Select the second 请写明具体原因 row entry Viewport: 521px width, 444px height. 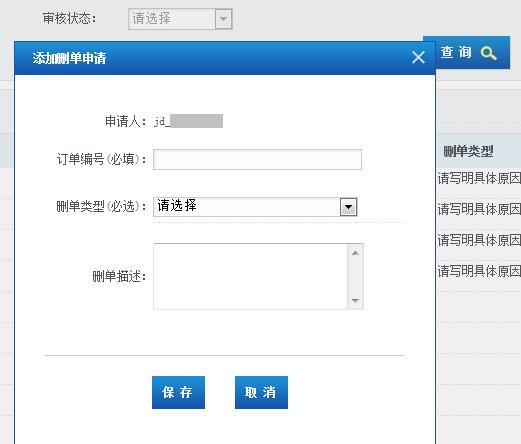click(479, 209)
